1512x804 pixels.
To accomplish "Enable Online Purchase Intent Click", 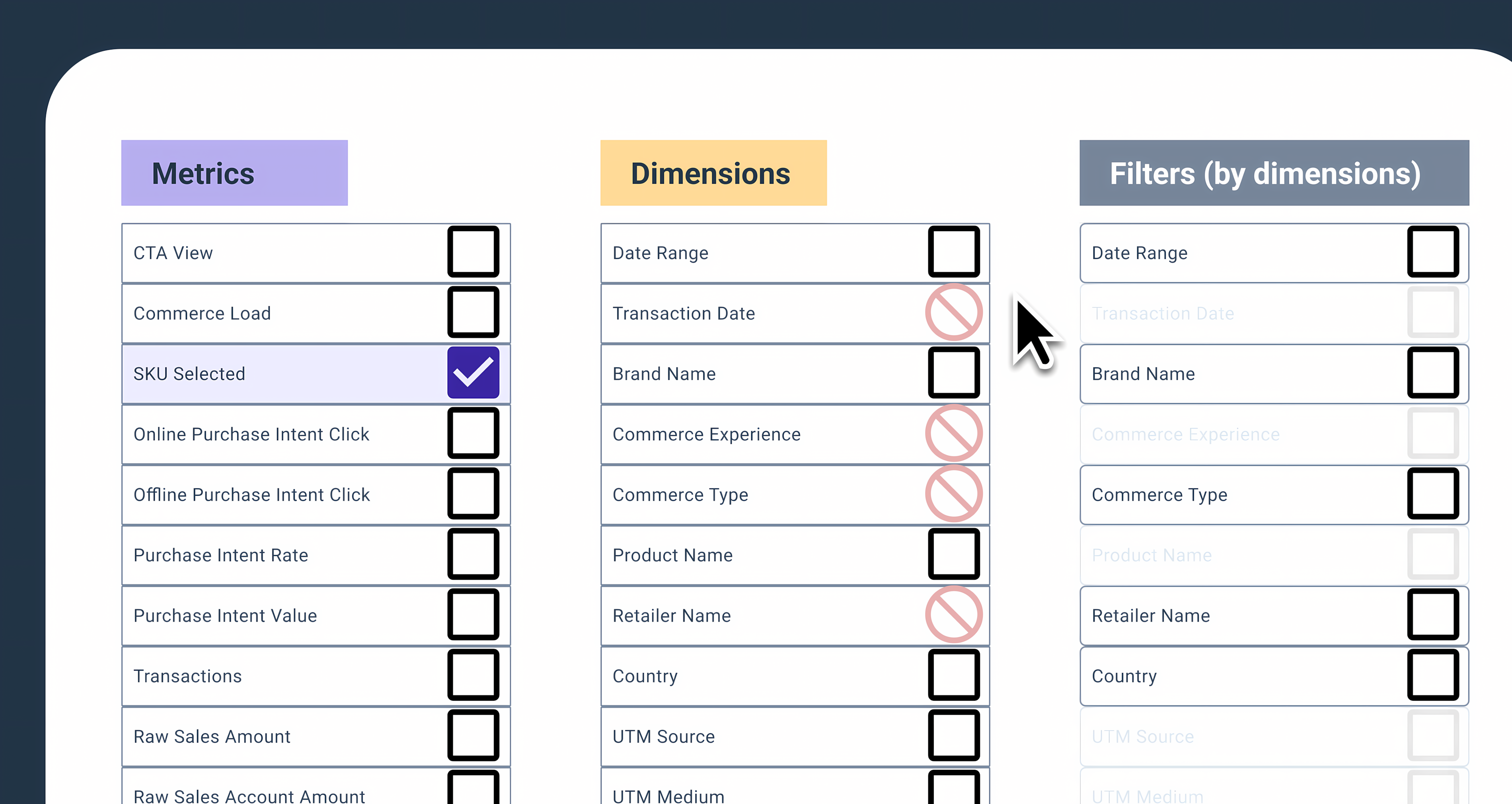I will pyautogui.click(x=473, y=433).
